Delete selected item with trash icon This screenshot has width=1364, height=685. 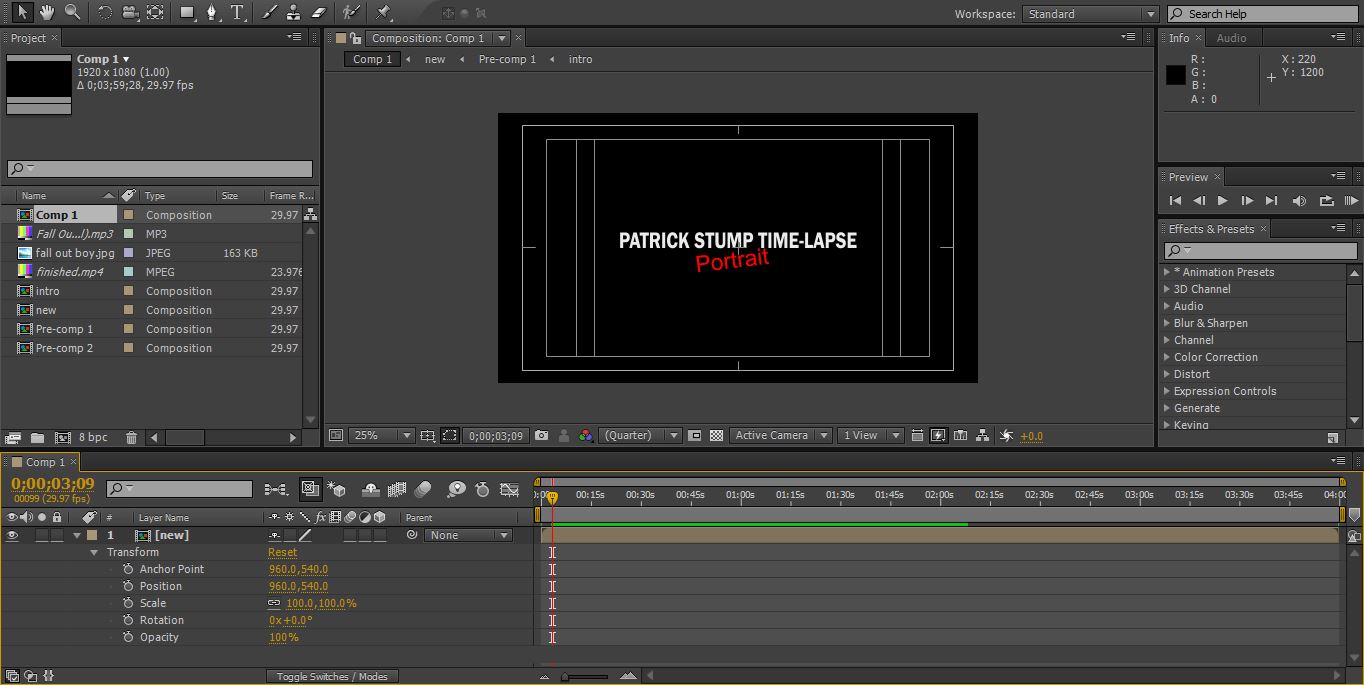coord(131,438)
